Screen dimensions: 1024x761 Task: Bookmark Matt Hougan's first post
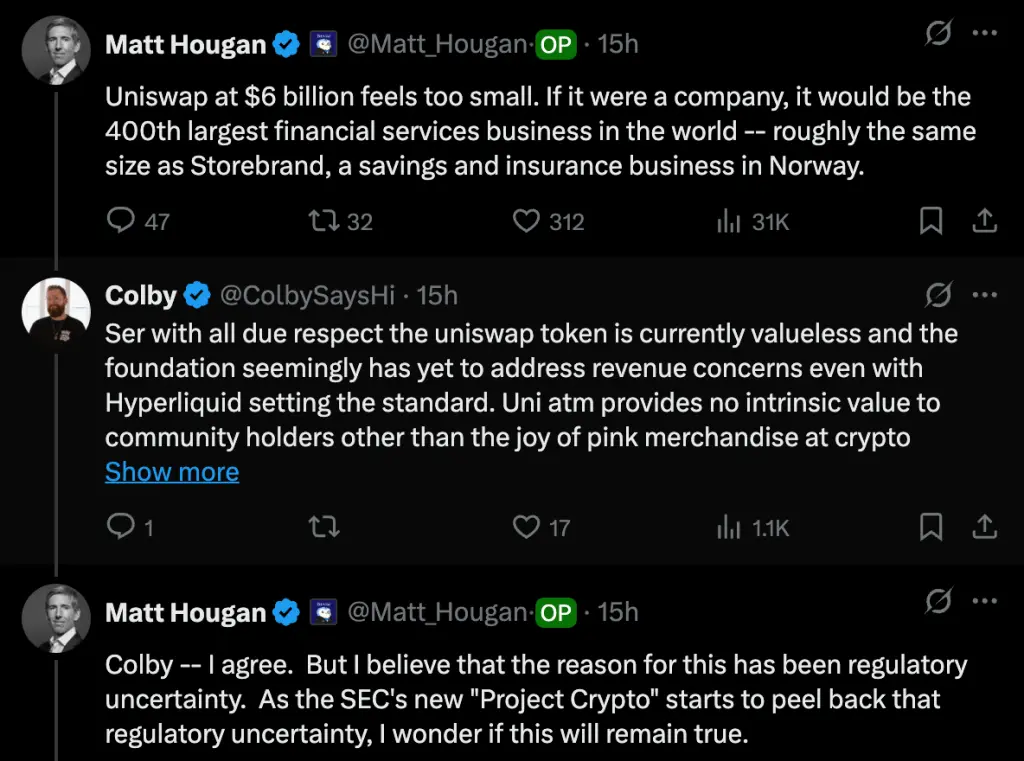[931, 221]
